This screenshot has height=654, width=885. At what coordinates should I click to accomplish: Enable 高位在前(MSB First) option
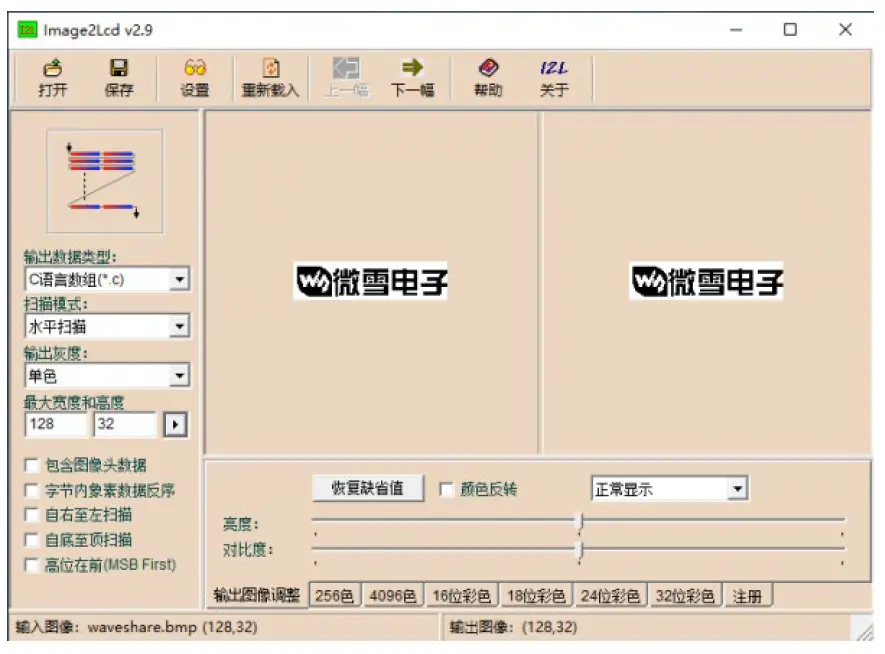[31, 565]
